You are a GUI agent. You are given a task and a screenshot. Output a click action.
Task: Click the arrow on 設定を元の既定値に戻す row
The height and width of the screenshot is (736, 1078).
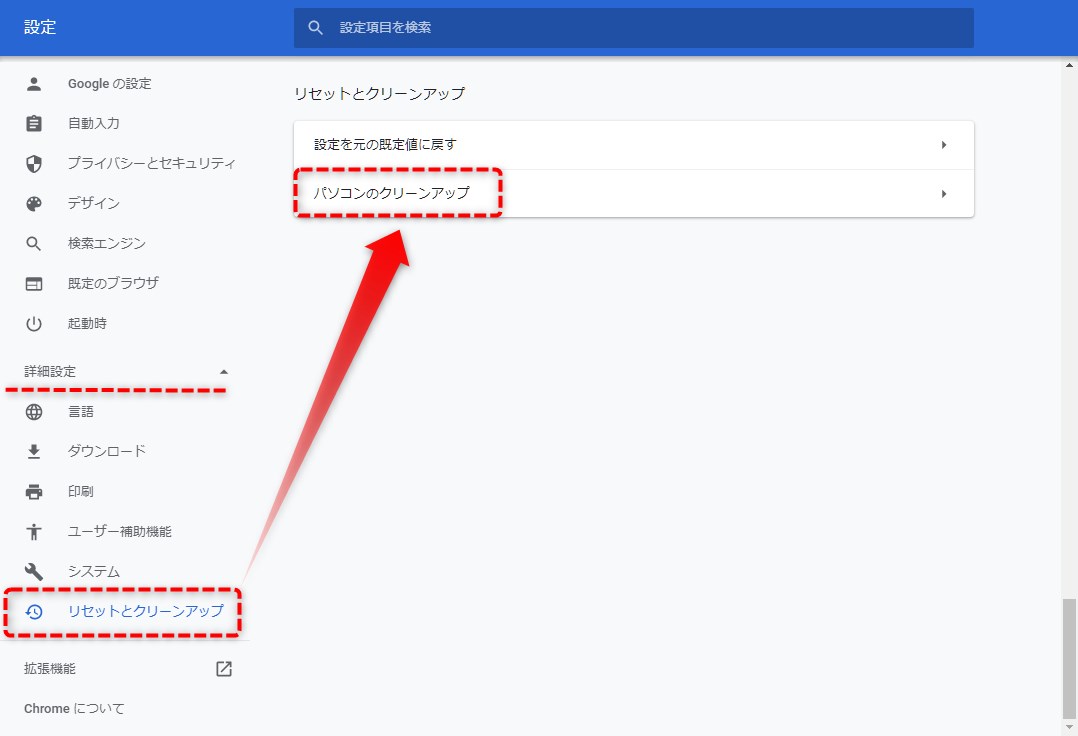tap(944, 145)
